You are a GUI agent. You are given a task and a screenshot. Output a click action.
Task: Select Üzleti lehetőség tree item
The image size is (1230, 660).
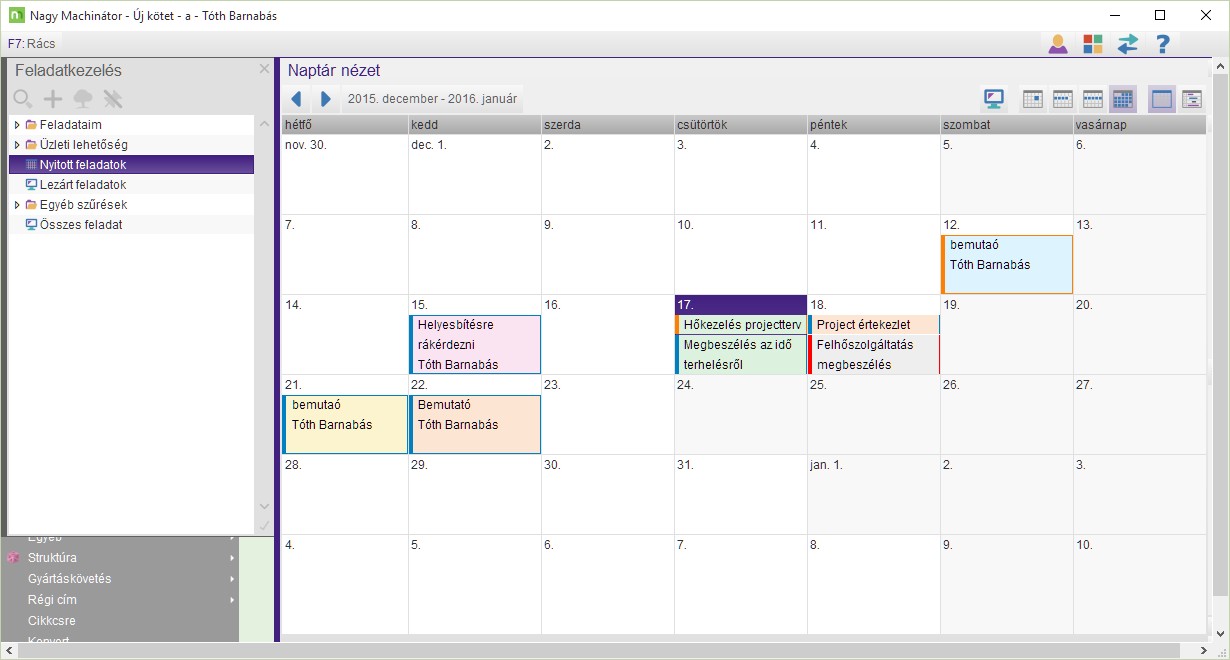[x=84, y=145]
